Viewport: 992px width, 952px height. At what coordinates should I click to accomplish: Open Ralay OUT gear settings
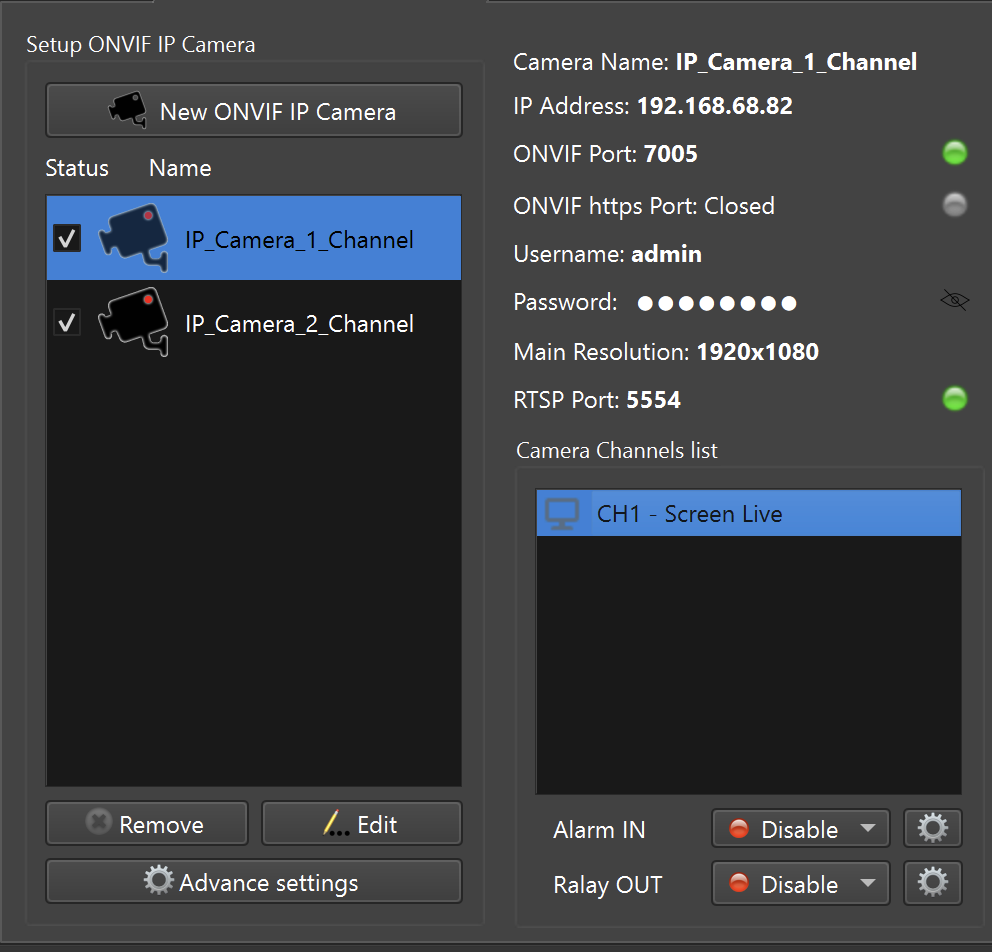coord(932,883)
